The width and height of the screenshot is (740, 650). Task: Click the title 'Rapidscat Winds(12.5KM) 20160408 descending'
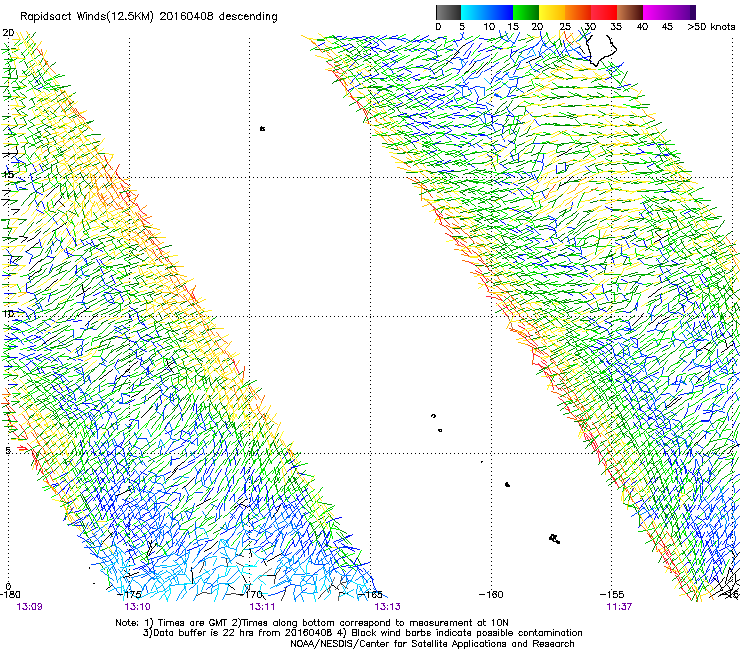[149, 17]
